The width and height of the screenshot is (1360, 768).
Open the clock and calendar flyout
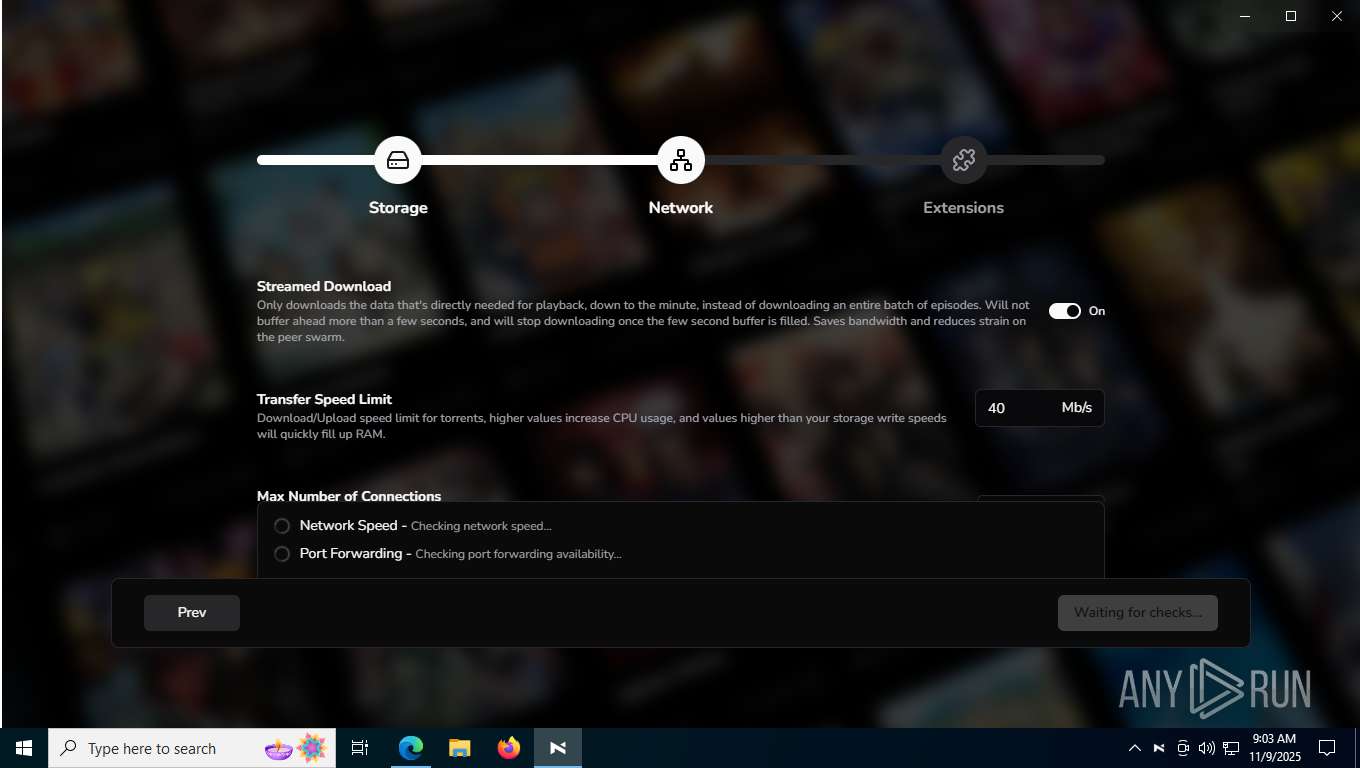(x=1273, y=748)
